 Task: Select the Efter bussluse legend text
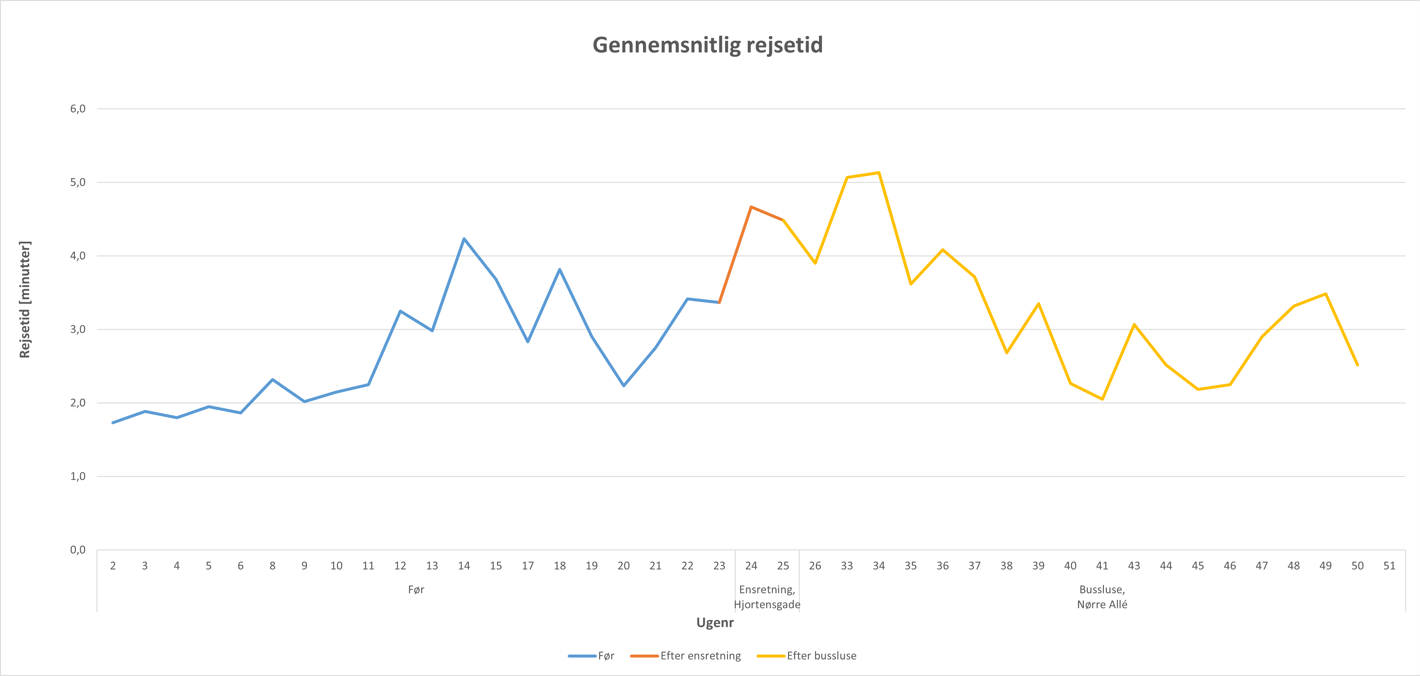pyautogui.click(x=821, y=656)
